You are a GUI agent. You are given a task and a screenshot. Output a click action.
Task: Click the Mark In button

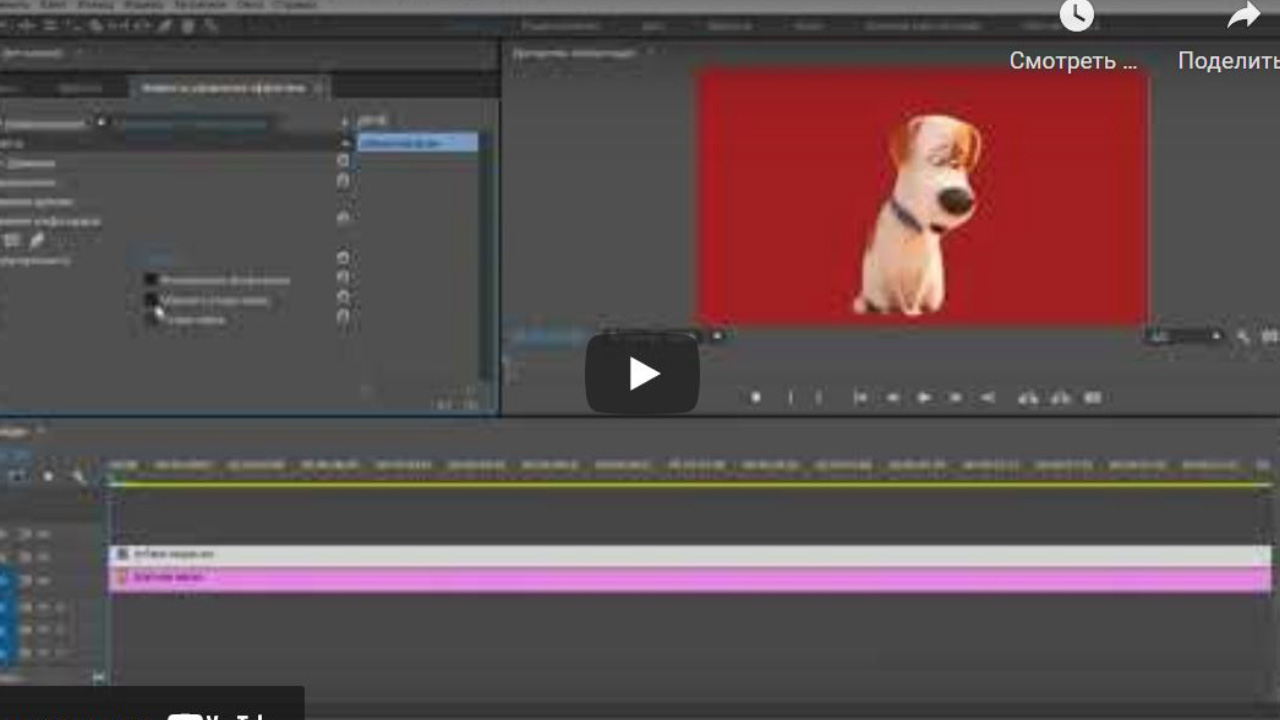790,398
